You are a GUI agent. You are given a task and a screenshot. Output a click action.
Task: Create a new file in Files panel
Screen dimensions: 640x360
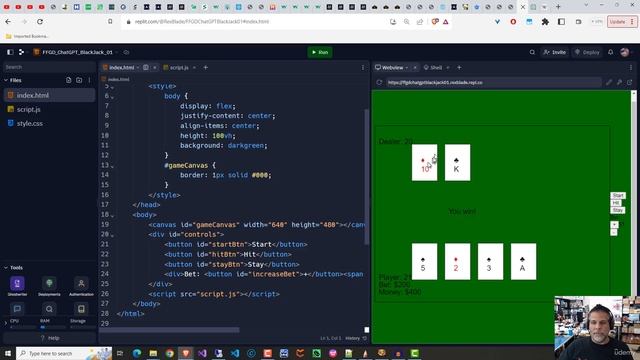coord(69,80)
